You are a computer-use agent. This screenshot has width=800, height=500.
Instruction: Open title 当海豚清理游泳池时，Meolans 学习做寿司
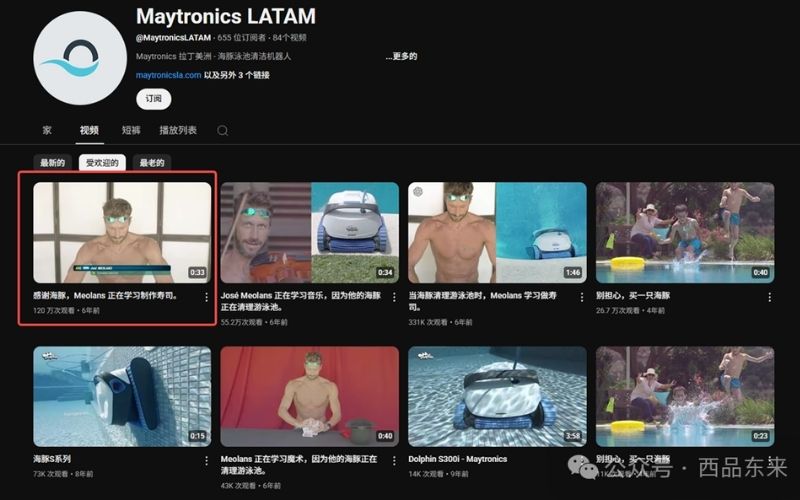click(x=483, y=301)
